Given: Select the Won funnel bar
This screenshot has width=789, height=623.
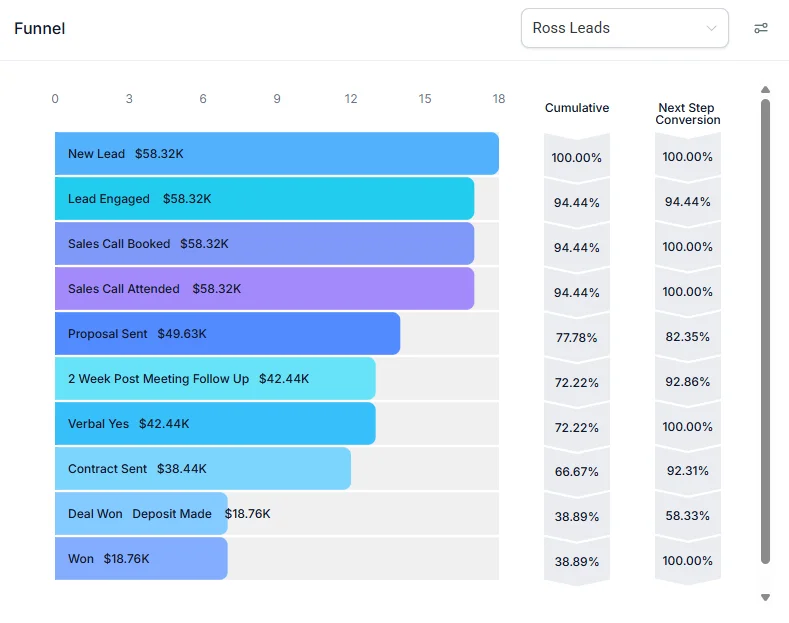Looking at the screenshot, I should point(141,559).
